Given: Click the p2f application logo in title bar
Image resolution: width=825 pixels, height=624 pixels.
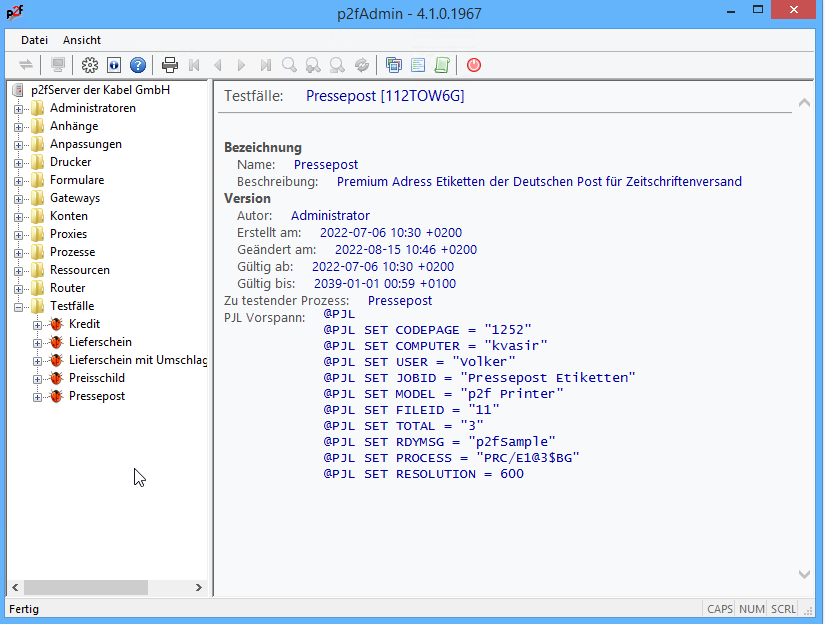Looking at the screenshot, I should tap(15, 12).
